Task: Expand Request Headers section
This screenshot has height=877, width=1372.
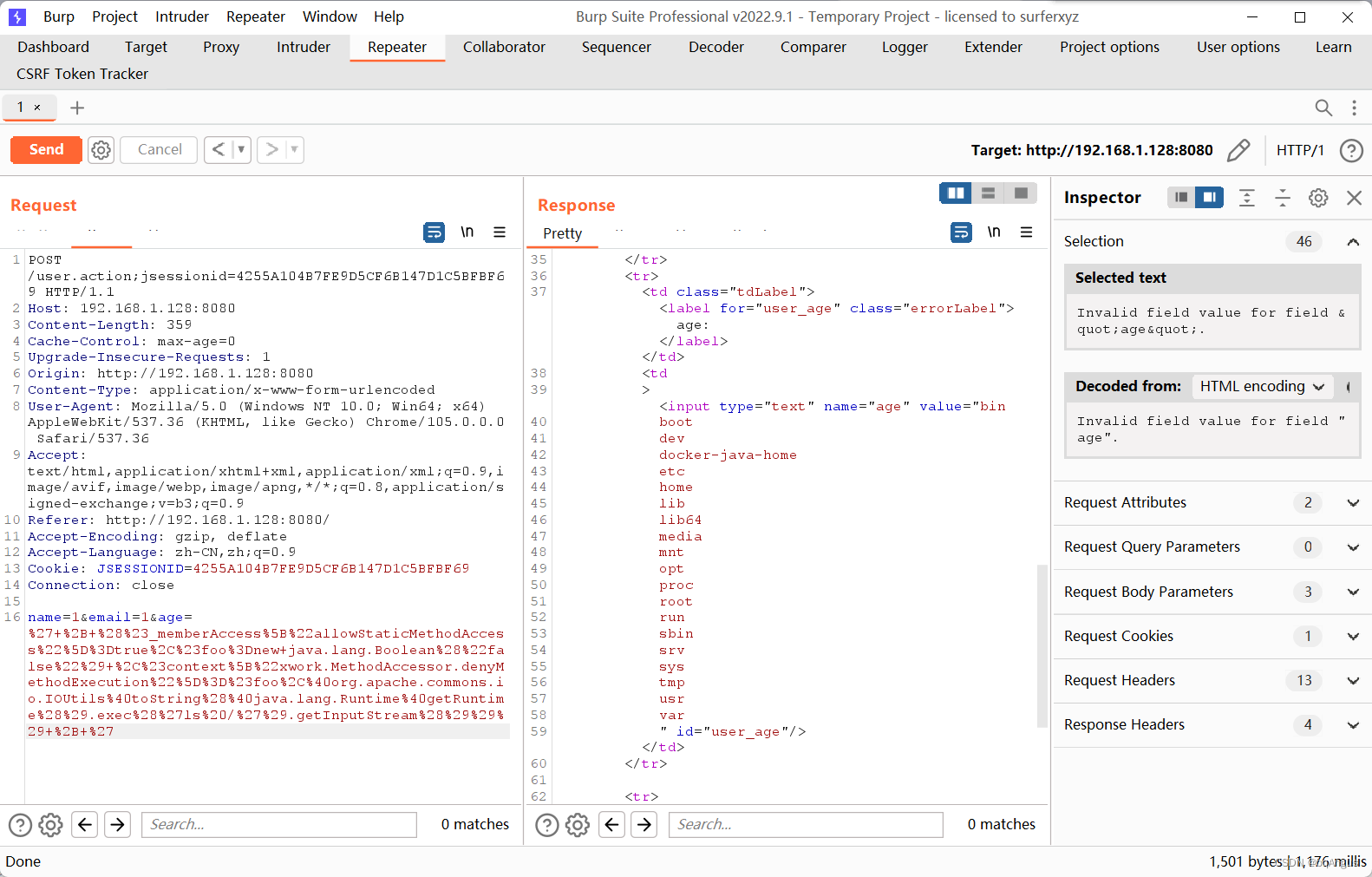Action: tap(1353, 681)
